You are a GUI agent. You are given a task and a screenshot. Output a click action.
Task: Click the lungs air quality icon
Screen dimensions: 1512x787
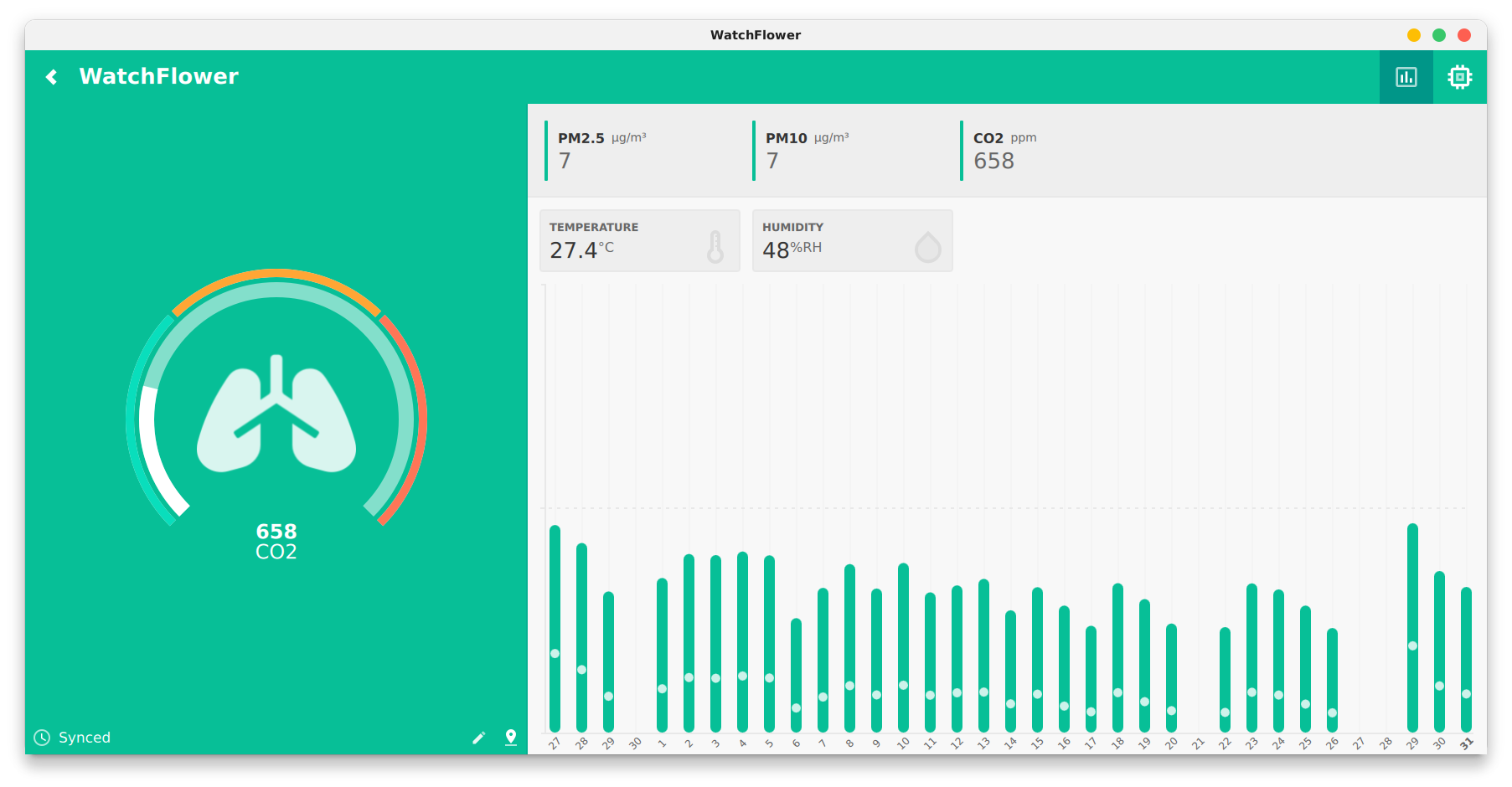(x=276, y=414)
